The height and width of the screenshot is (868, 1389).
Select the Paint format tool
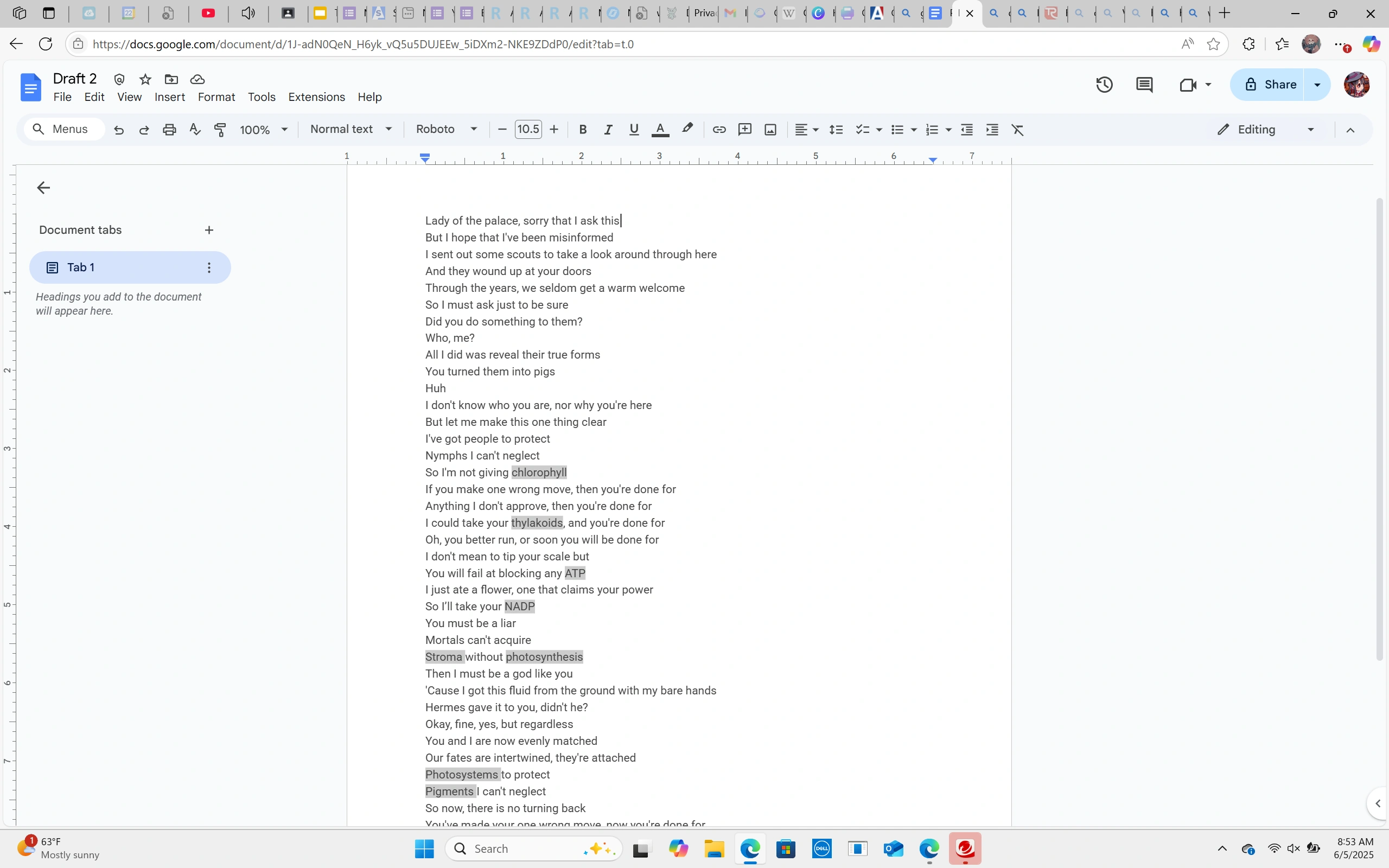tap(220, 130)
